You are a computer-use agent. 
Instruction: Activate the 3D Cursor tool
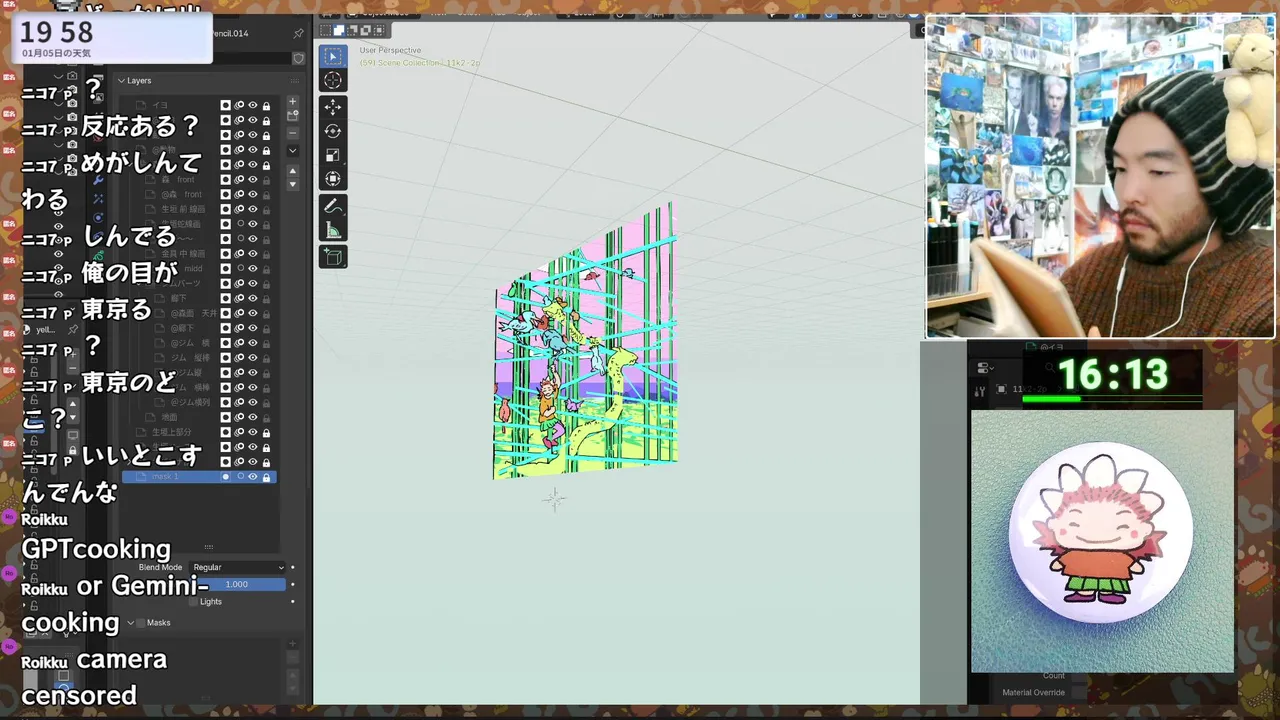coord(333,81)
